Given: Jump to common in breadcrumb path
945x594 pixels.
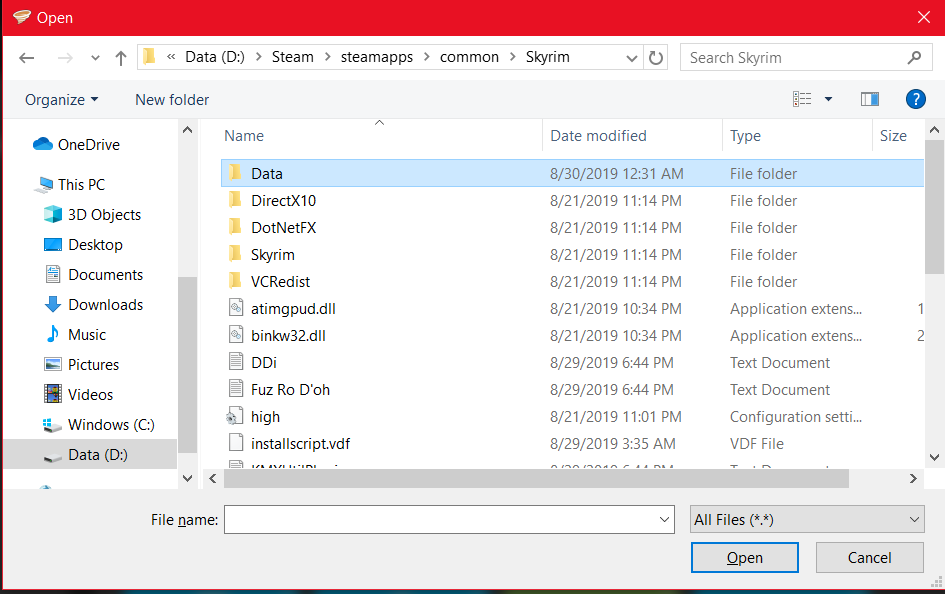Looking at the screenshot, I should [x=469, y=57].
